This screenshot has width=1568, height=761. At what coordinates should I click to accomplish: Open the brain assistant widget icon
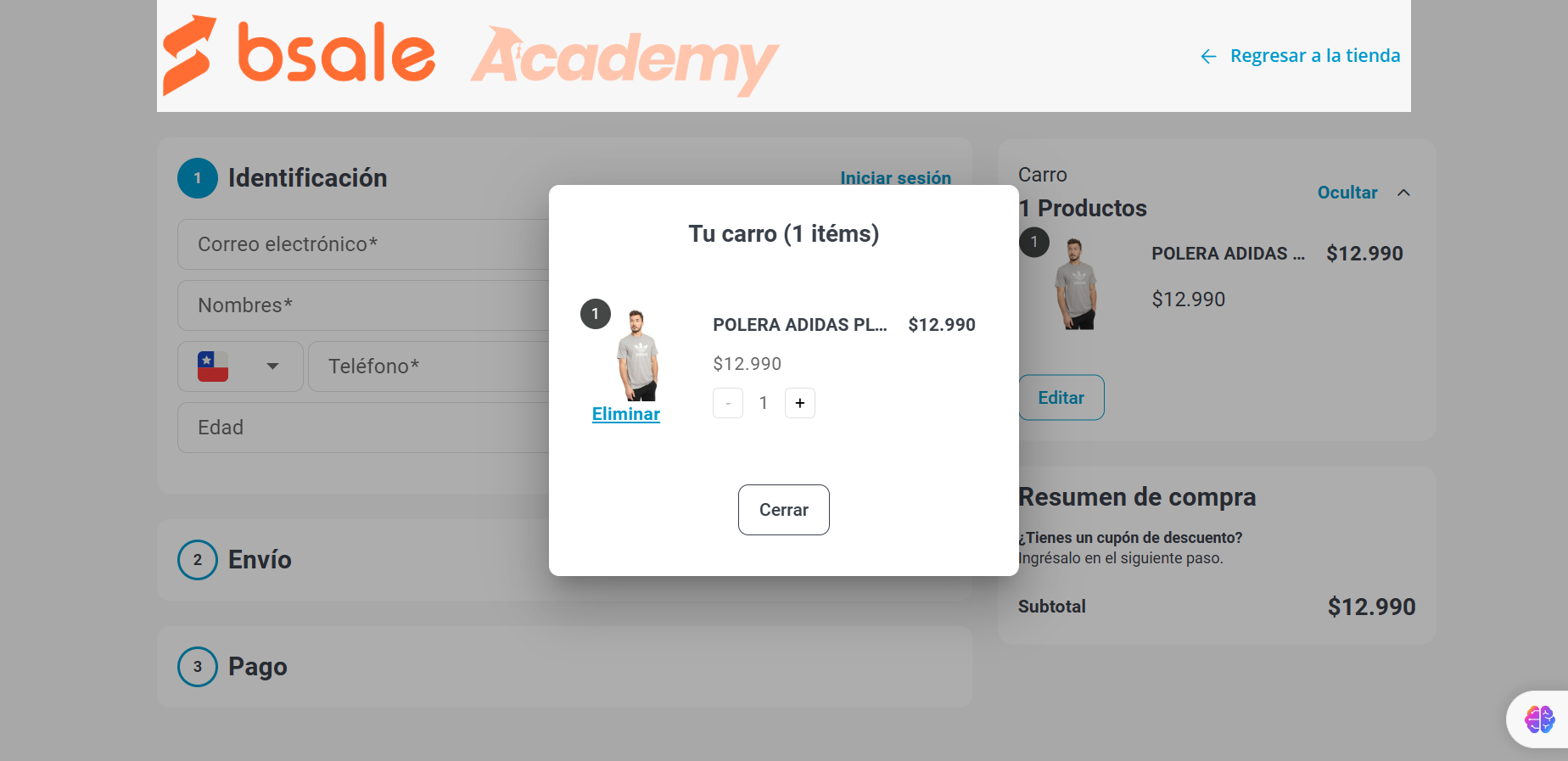[x=1539, y=719]
